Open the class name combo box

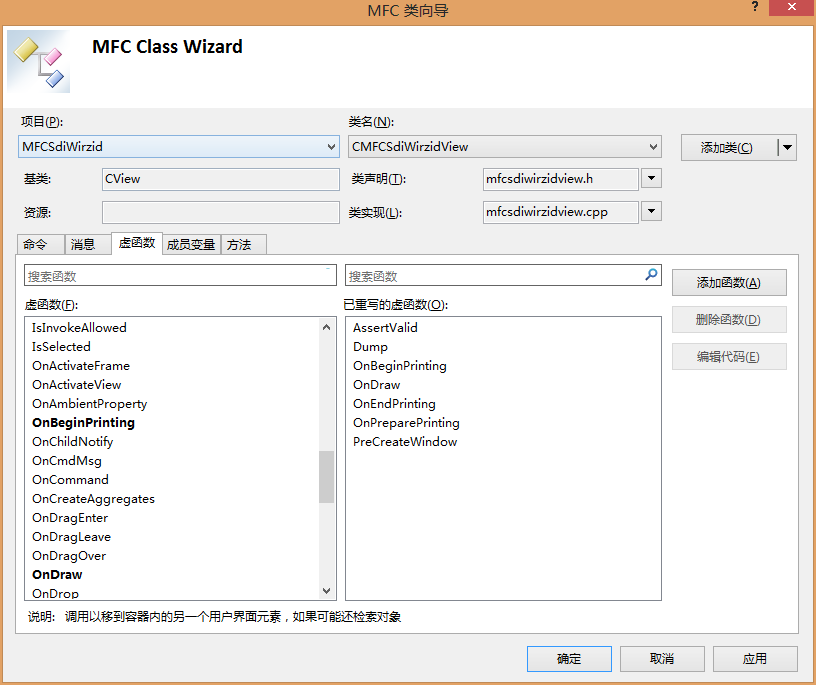[505, 147]
